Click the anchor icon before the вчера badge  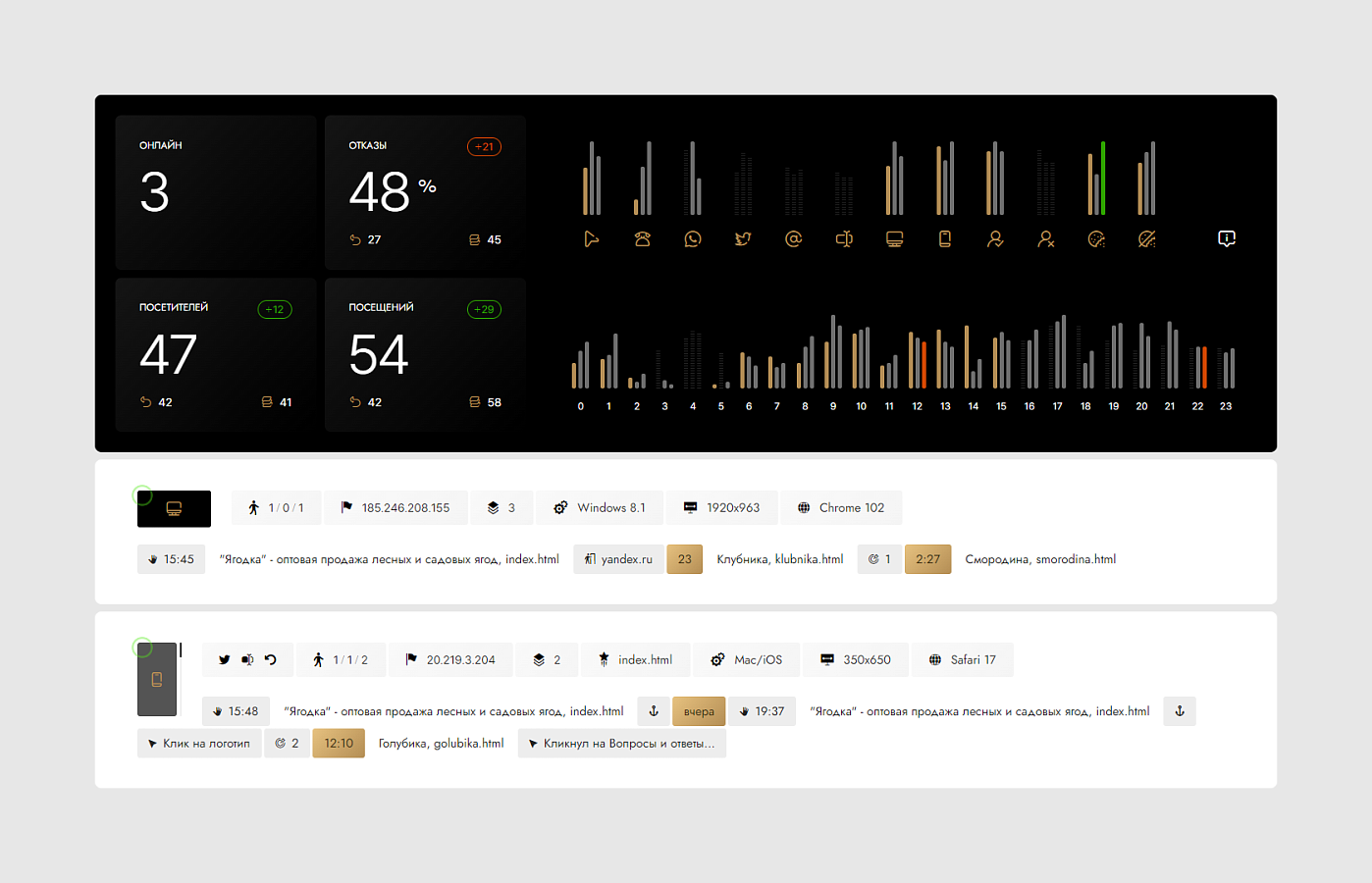pyautogui.click(x=654, y=711)
